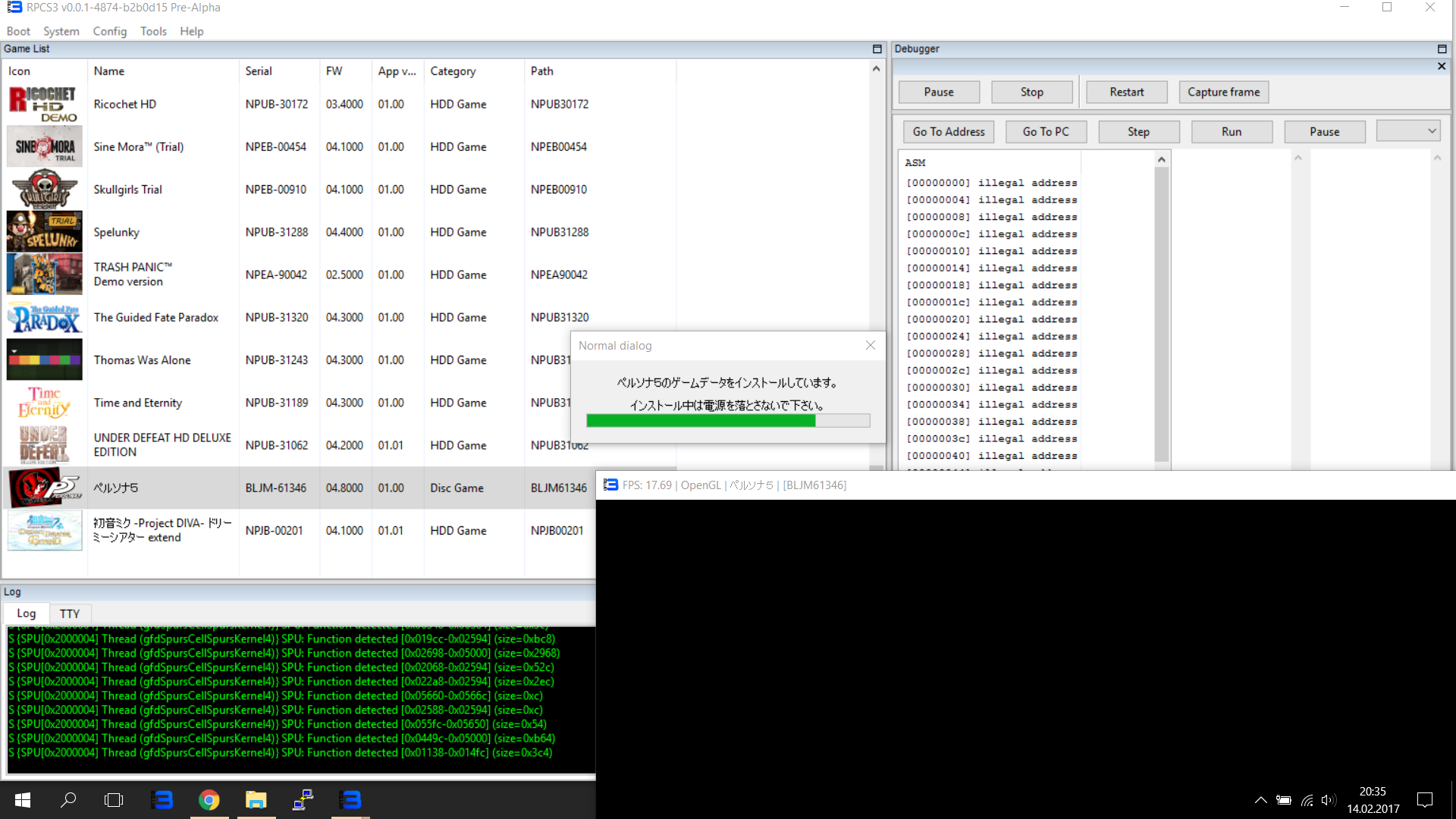Open File Explorer from taskbar
The height and width of the screenshot is (819, 1456).
point(256,799)
